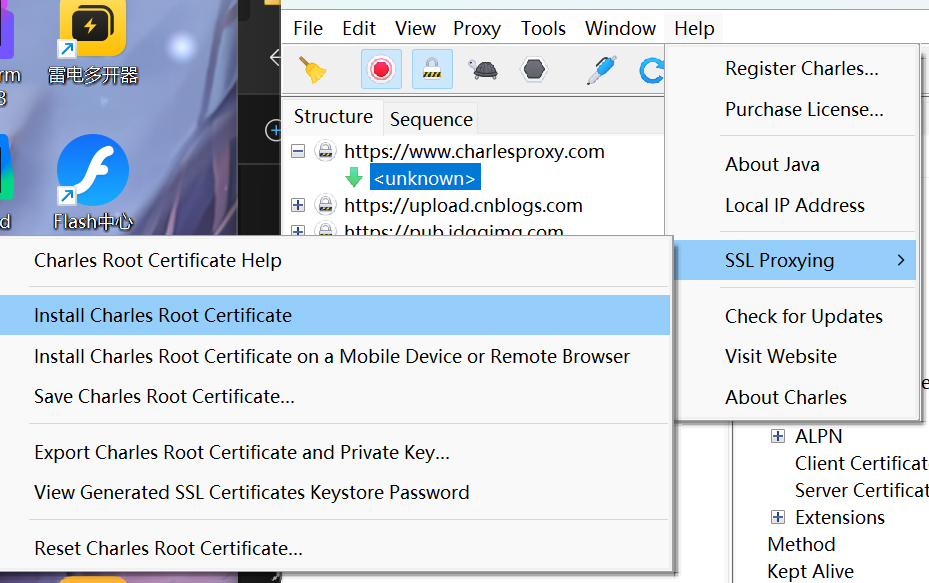Open the Proxy menu
929x583 pixels.
(476, 28)
